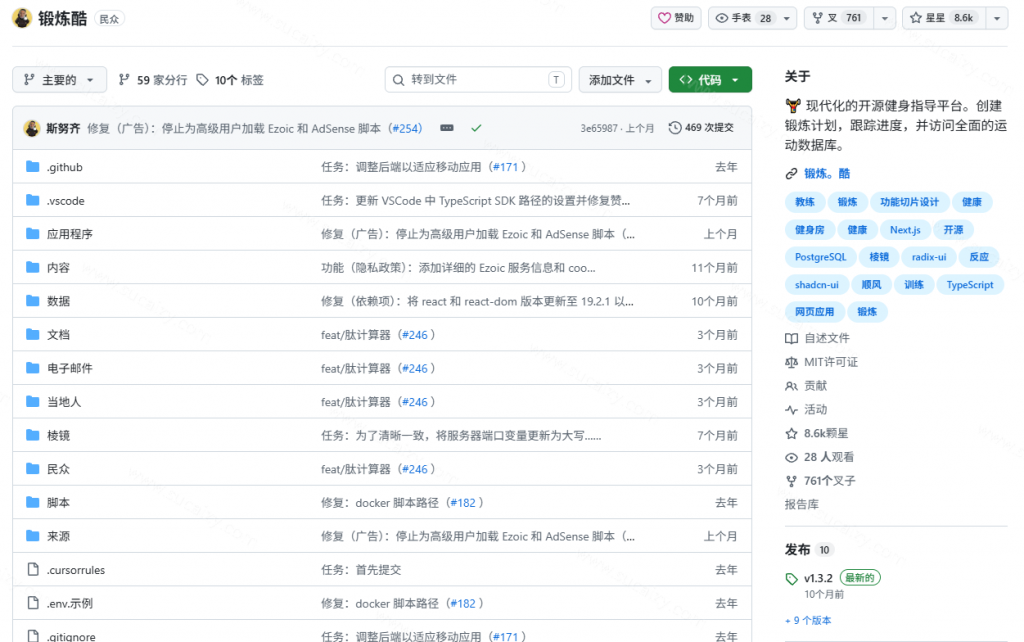This screenshot has width=1024, height=642.
Task: Open the 469 次提交 history link
Action: tap(701, 128)
